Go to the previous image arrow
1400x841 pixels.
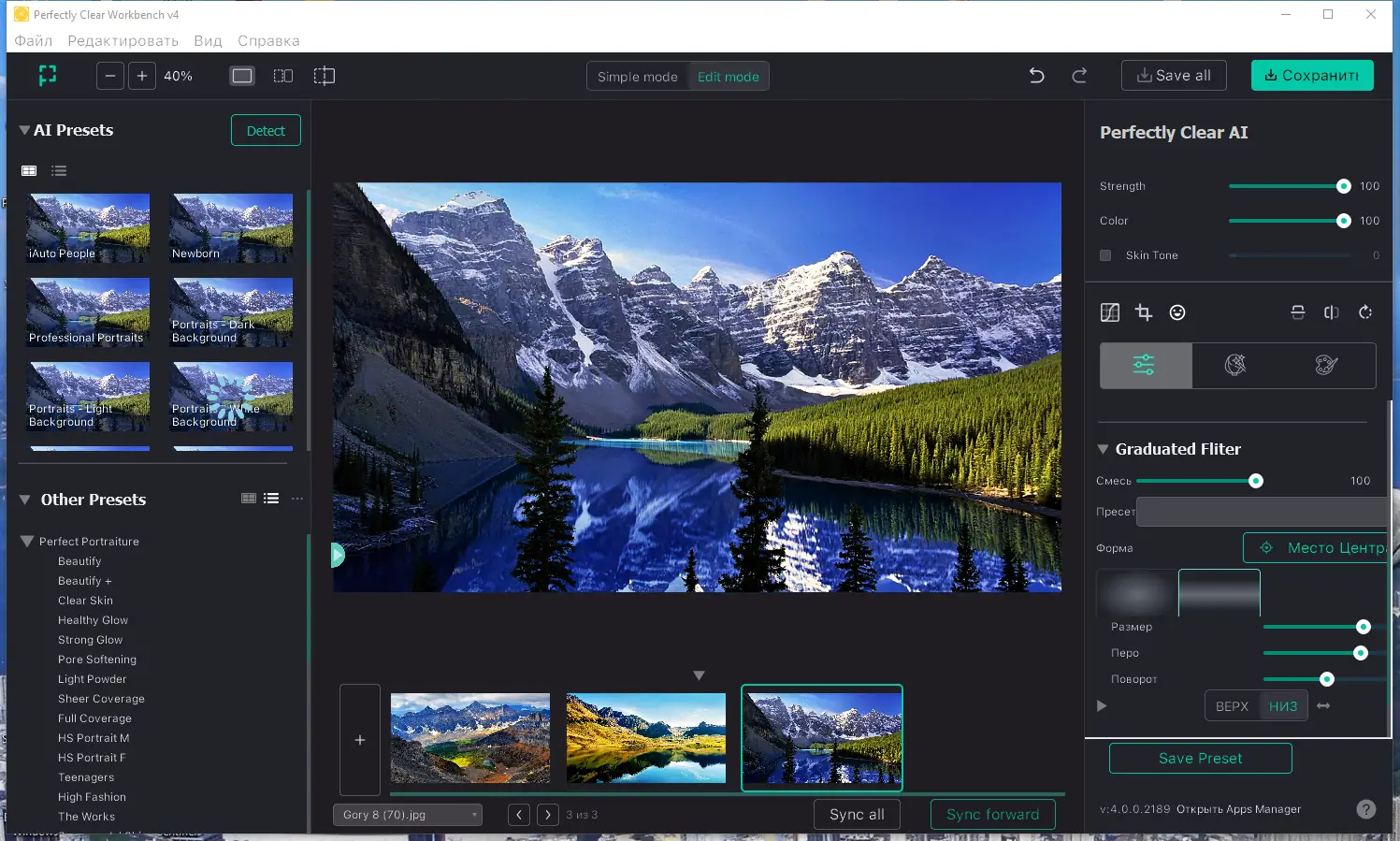point(519,815)
